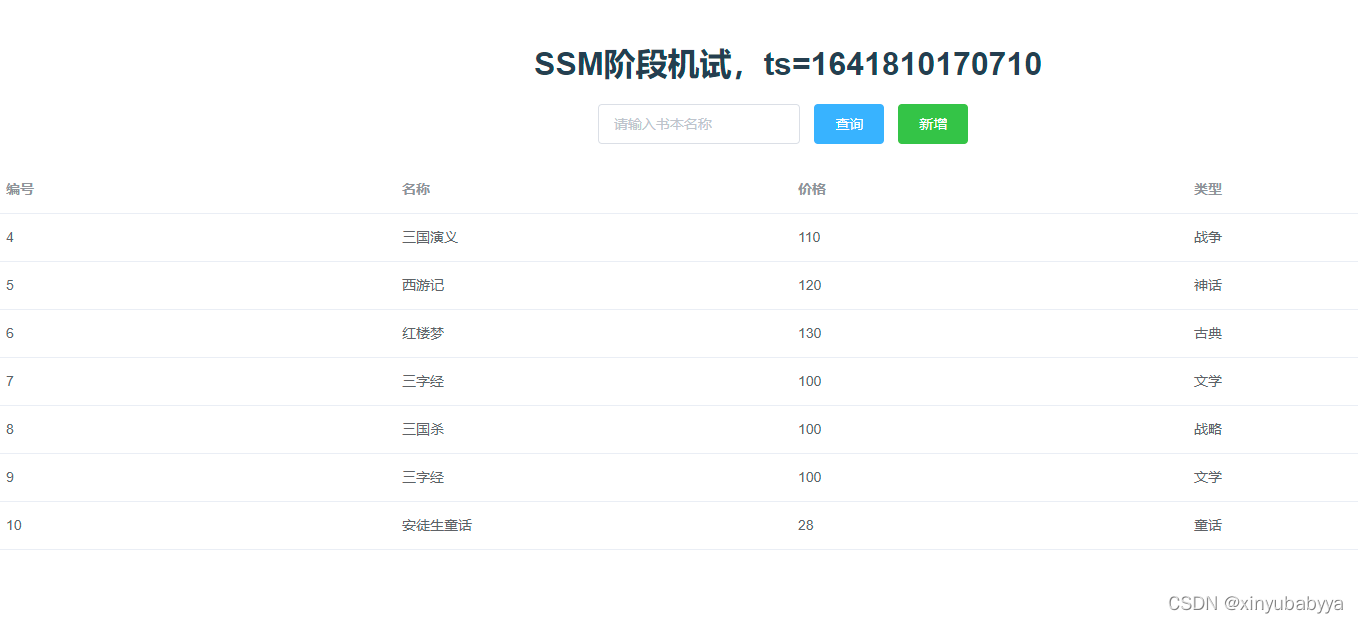
Task: Click the 编号 column header
Action: [x=20, y=189]
